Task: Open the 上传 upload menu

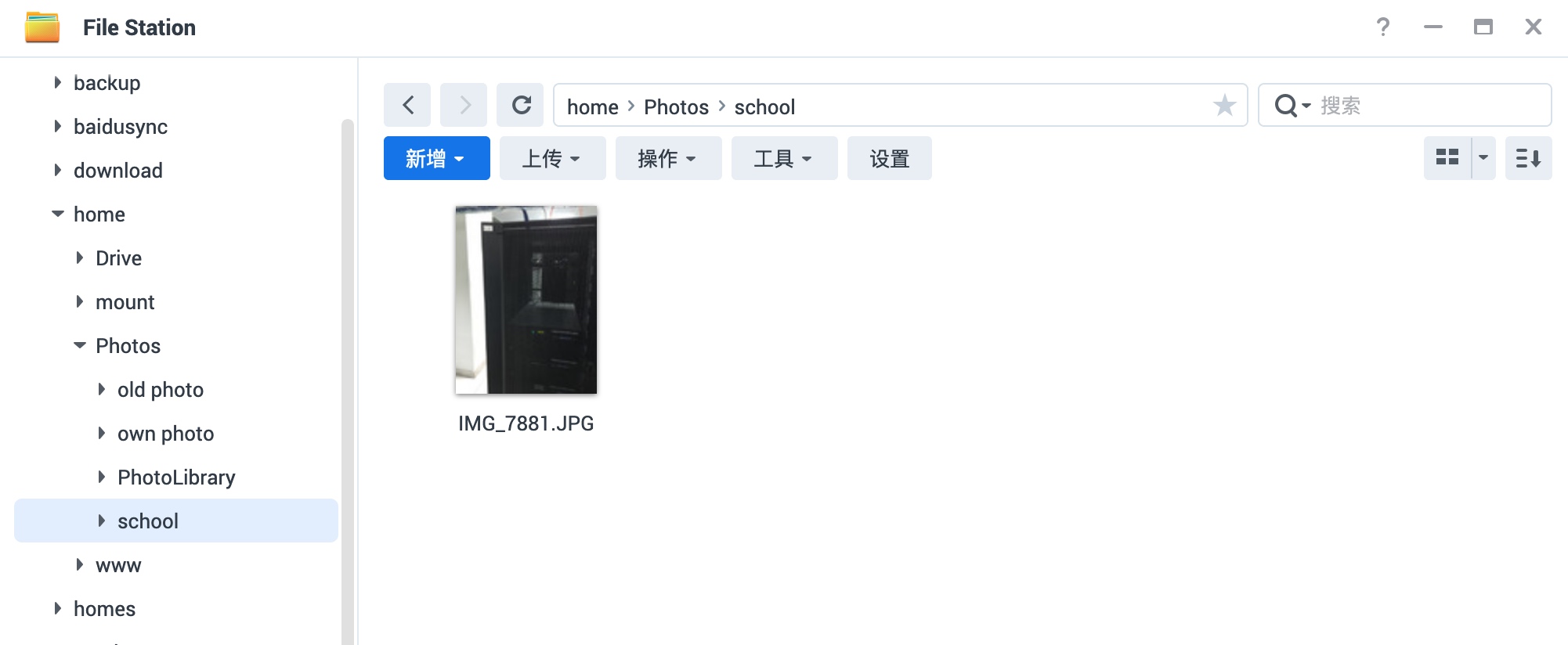Action: click(x=553, y=158)
